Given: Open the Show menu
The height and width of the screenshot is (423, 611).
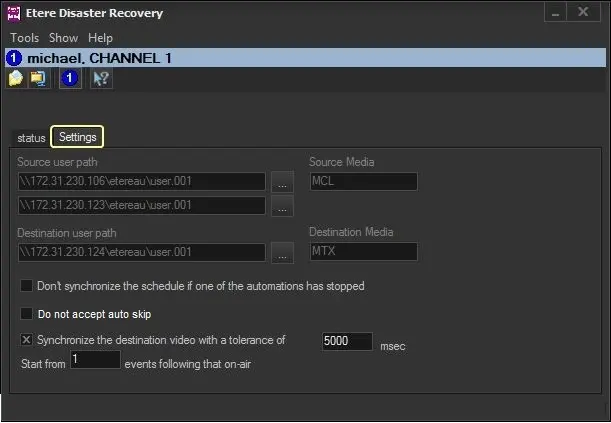Looking at the screenshot, I should pyautogui.click(x=63, y=38).
